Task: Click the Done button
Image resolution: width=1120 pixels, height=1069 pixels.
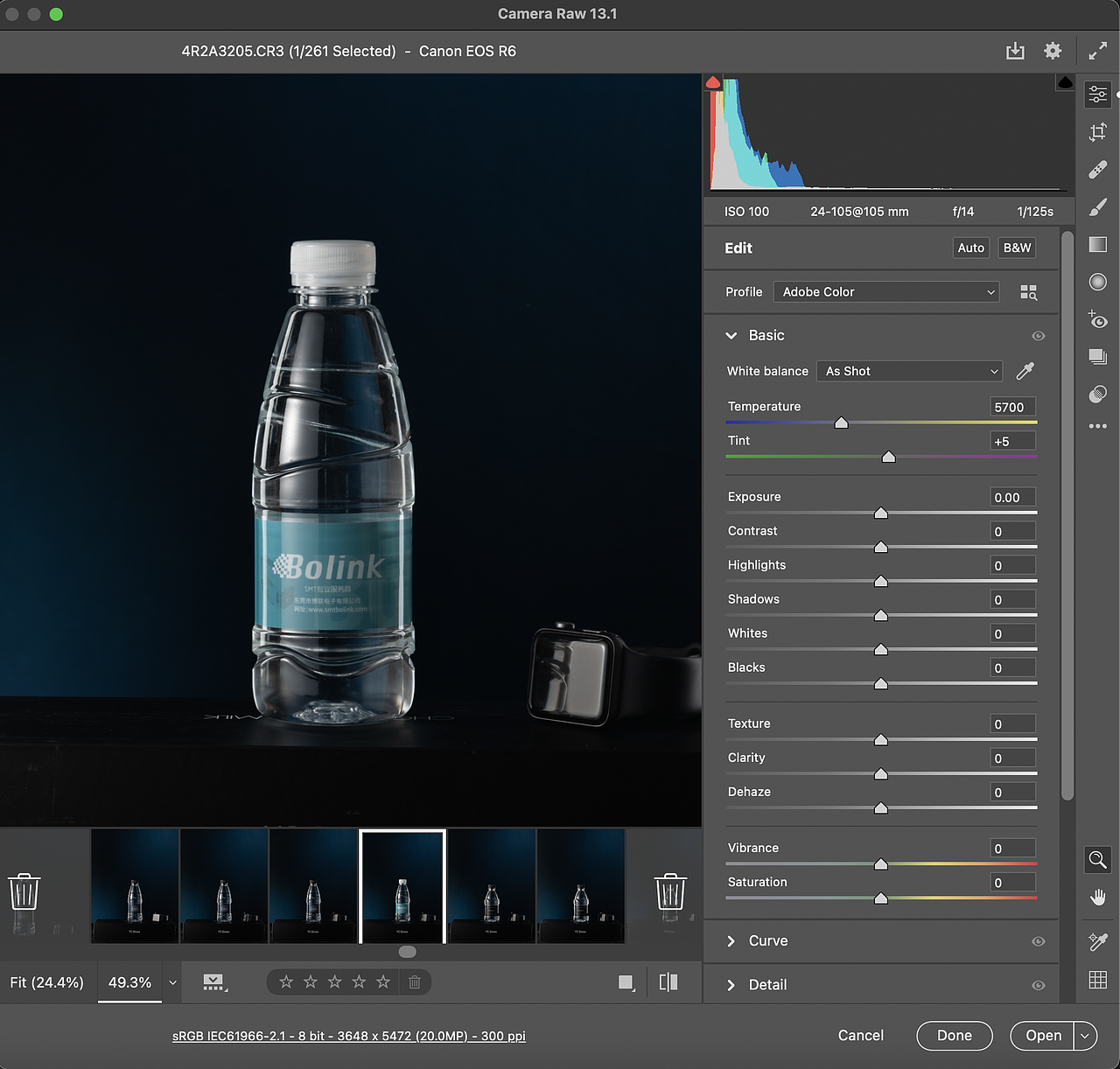Action: click(955, 1036)
